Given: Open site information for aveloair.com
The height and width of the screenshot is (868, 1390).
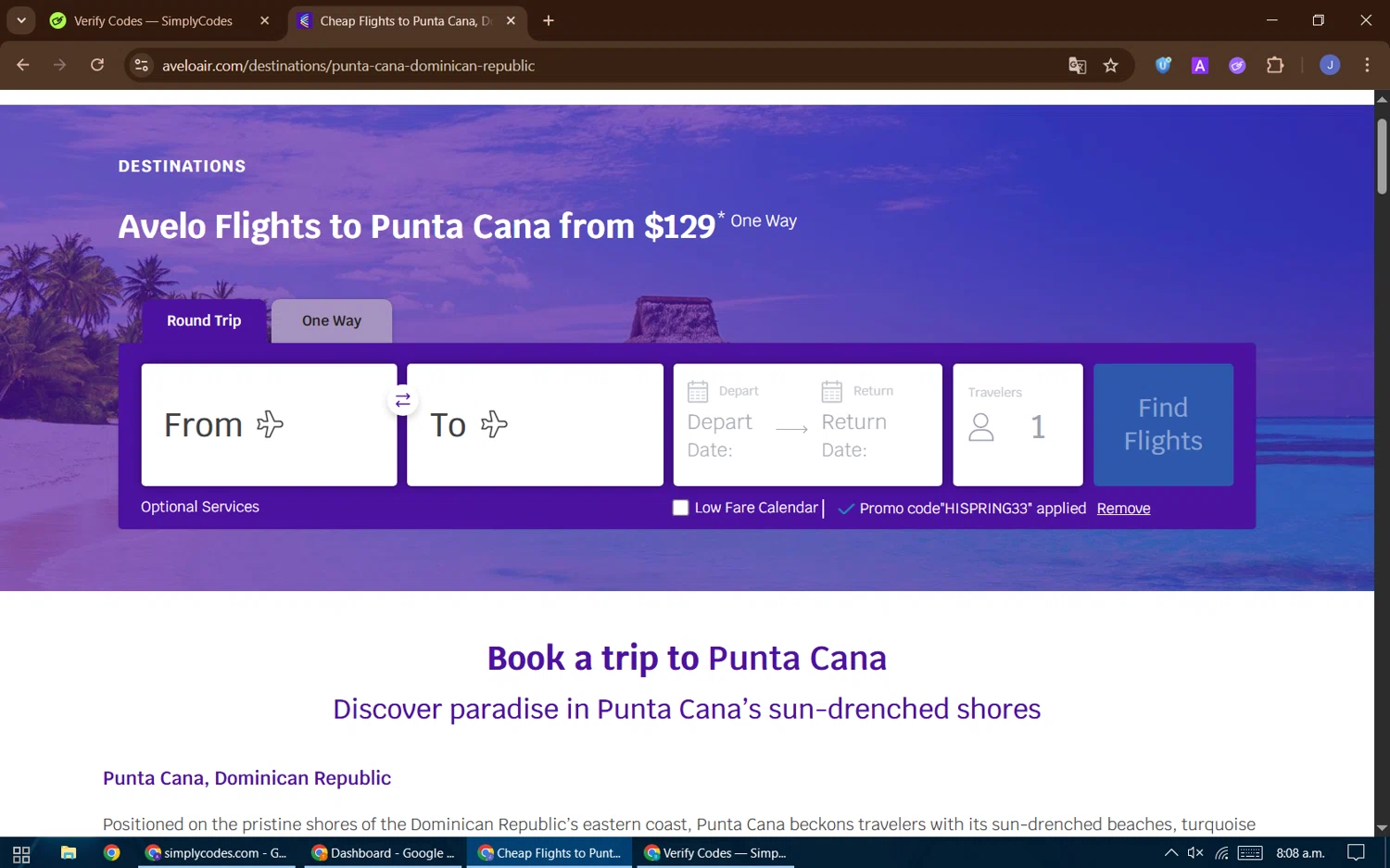Looking at the screenshot, I should pyautogui.click(x=141, y=65).
